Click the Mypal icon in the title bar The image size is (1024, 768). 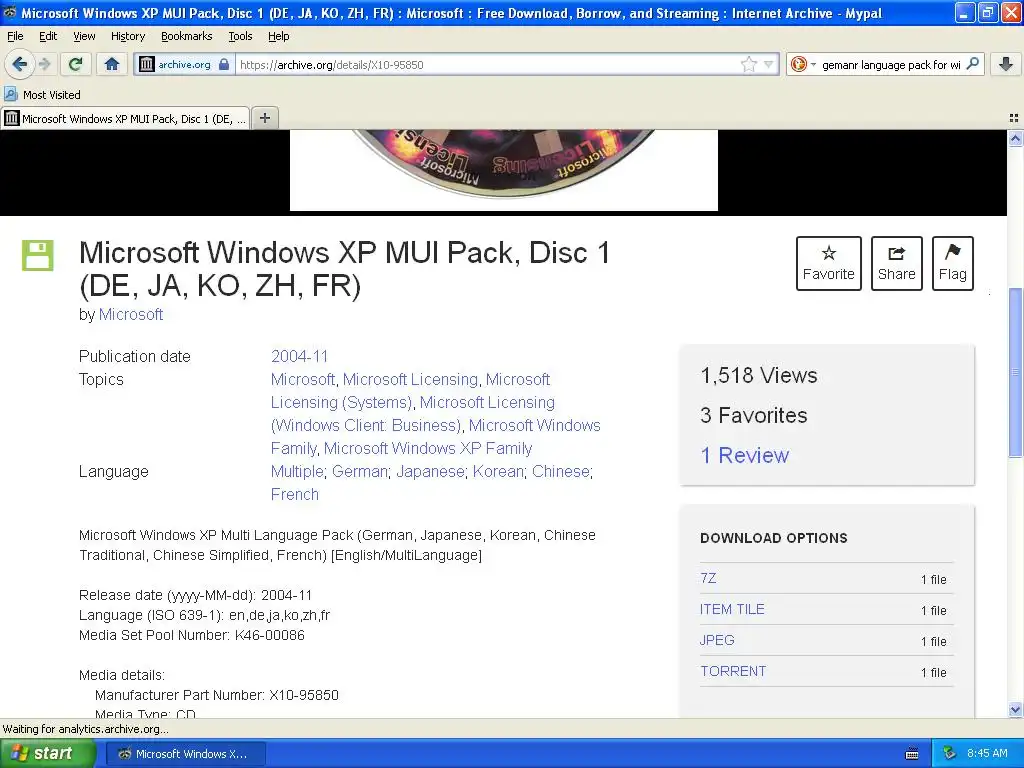(10, 12)
